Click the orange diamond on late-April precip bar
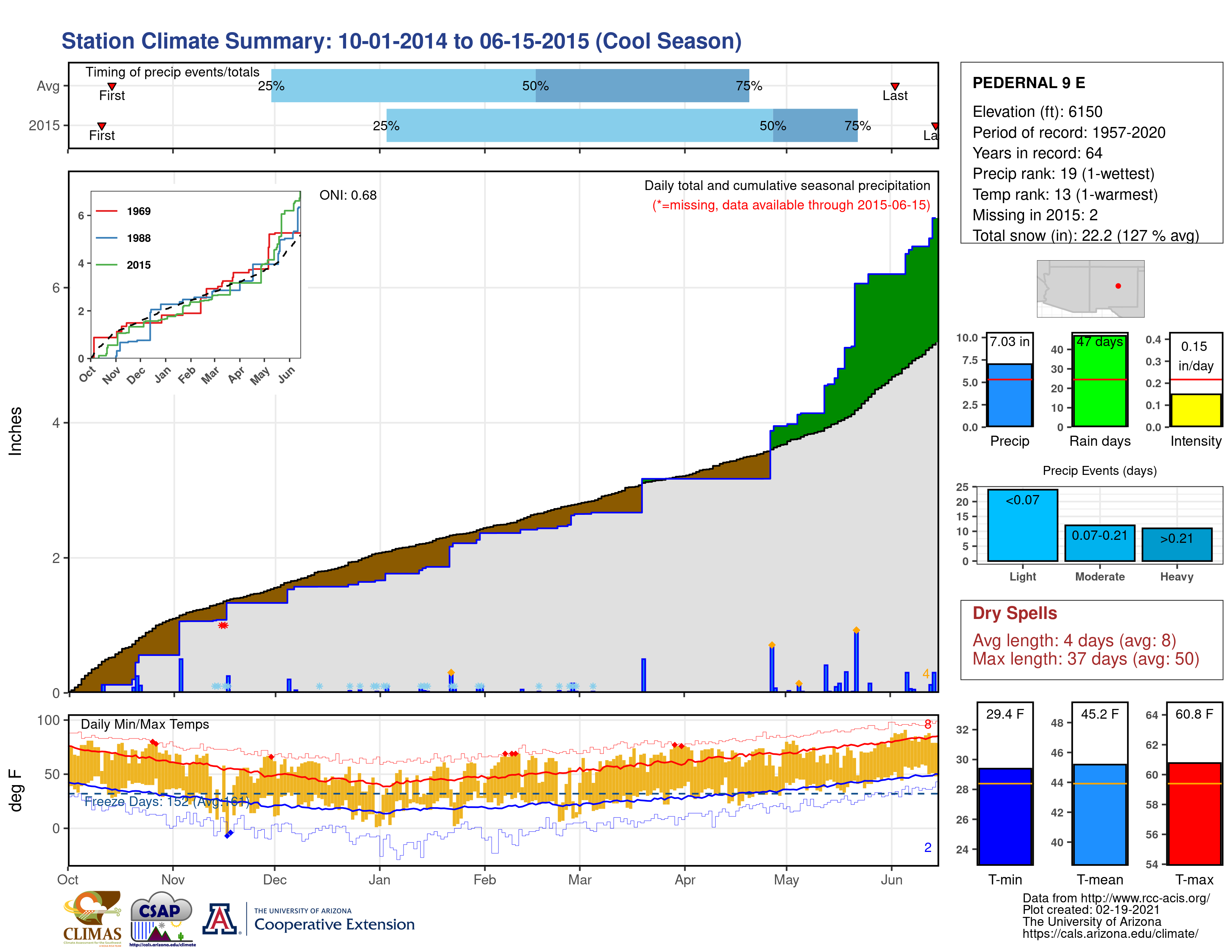 coord(772,645)
